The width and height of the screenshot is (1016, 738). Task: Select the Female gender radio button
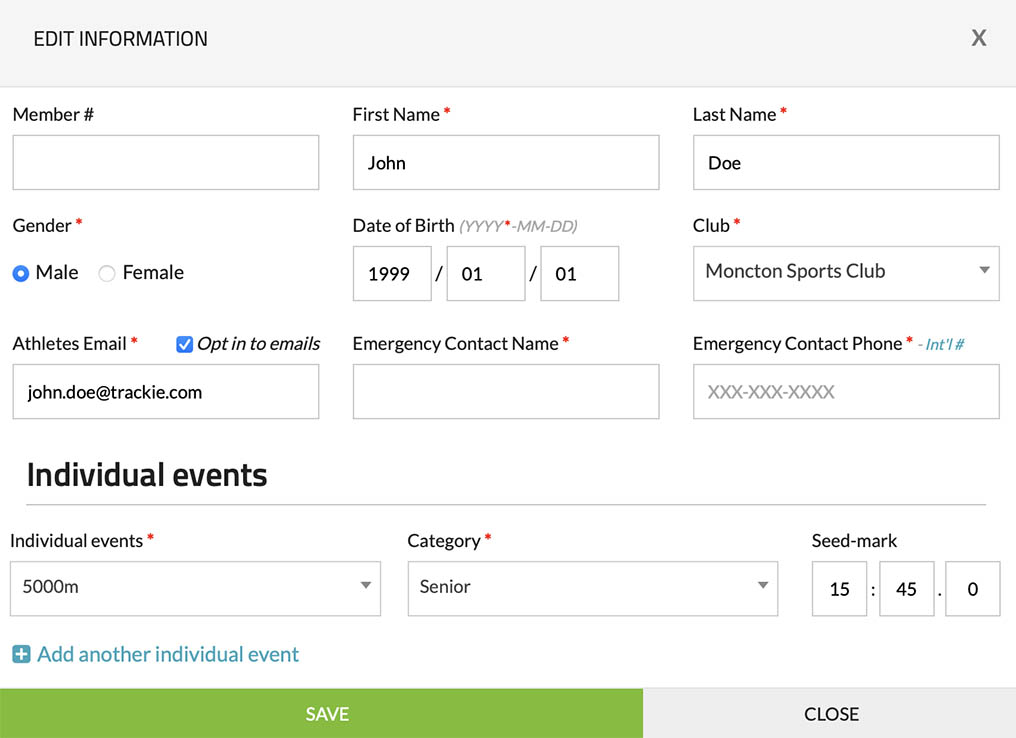(107, 273)
